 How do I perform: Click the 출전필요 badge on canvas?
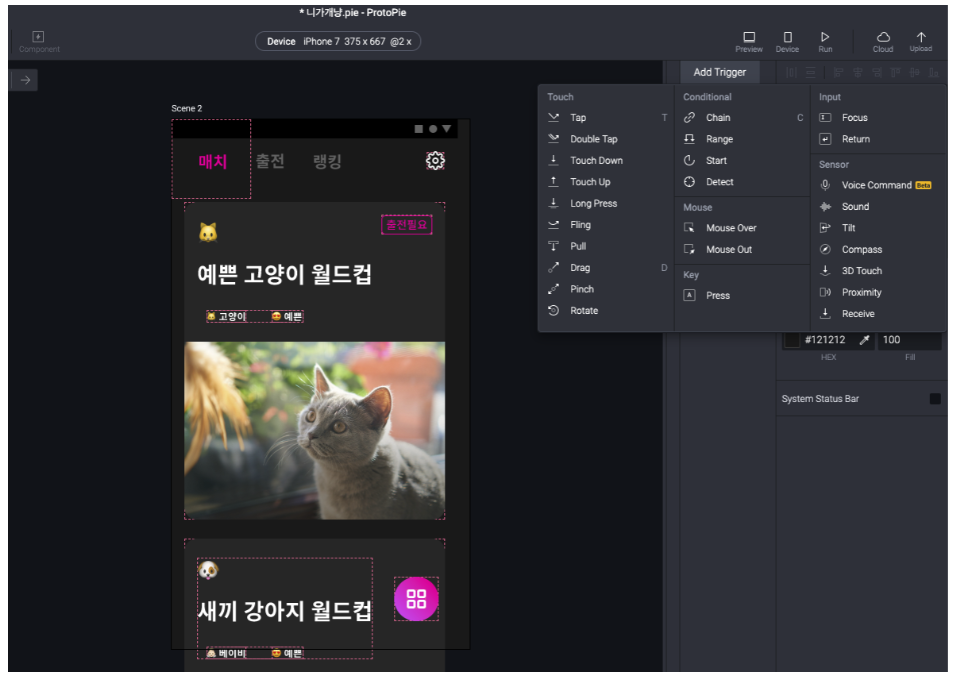point(407,224)
